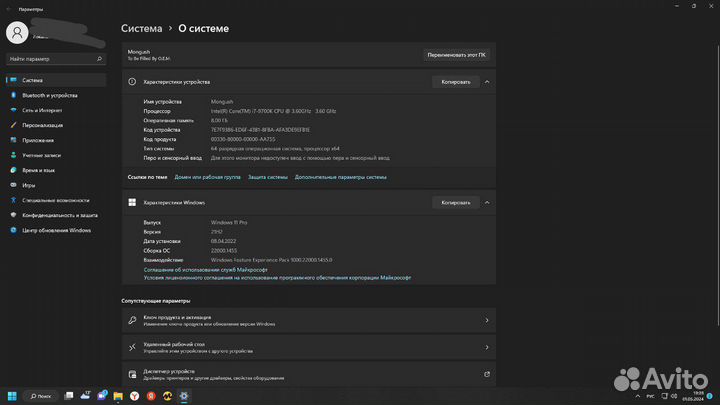Click the vertical scrollbar of settings page
Screen dimensions: 720x405
tap(718, 184)
